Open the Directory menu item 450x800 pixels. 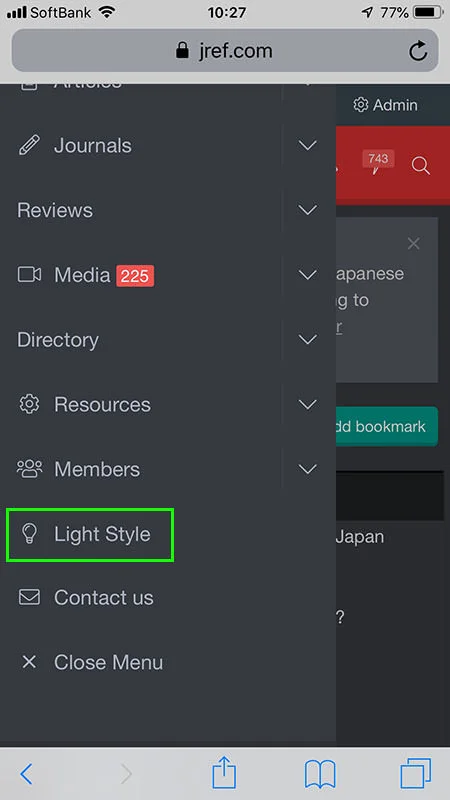coord(58,340)
